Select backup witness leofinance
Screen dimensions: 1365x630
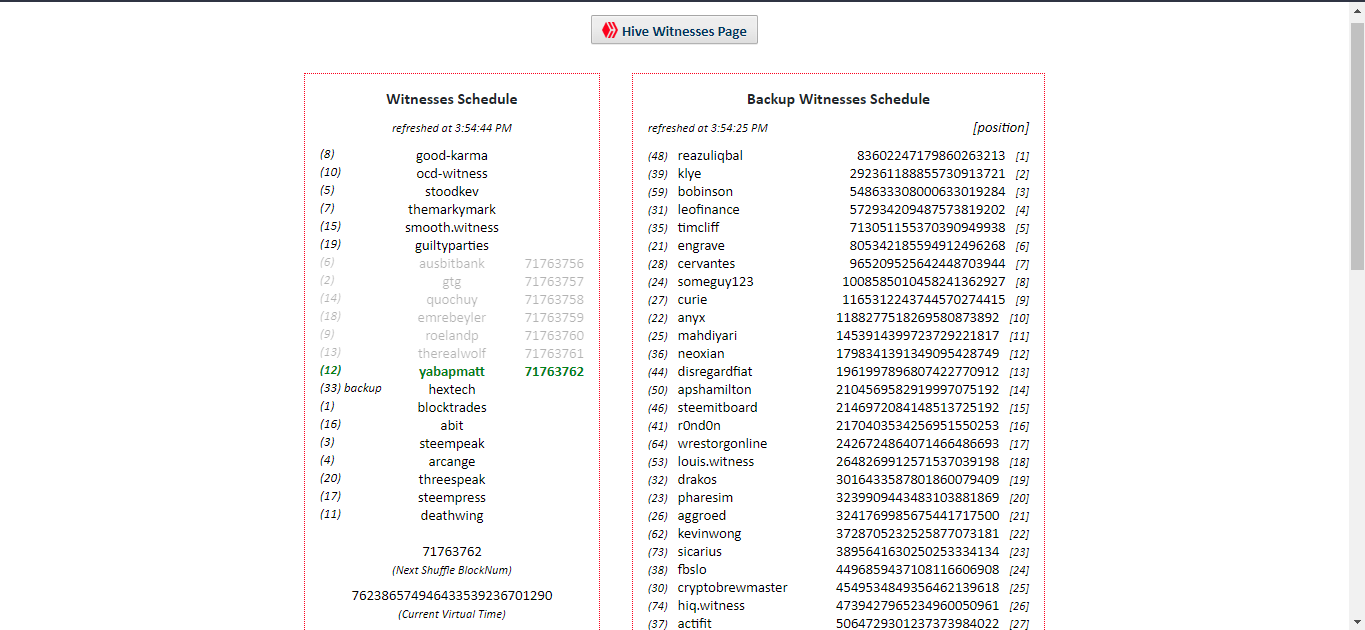(709, 209)
